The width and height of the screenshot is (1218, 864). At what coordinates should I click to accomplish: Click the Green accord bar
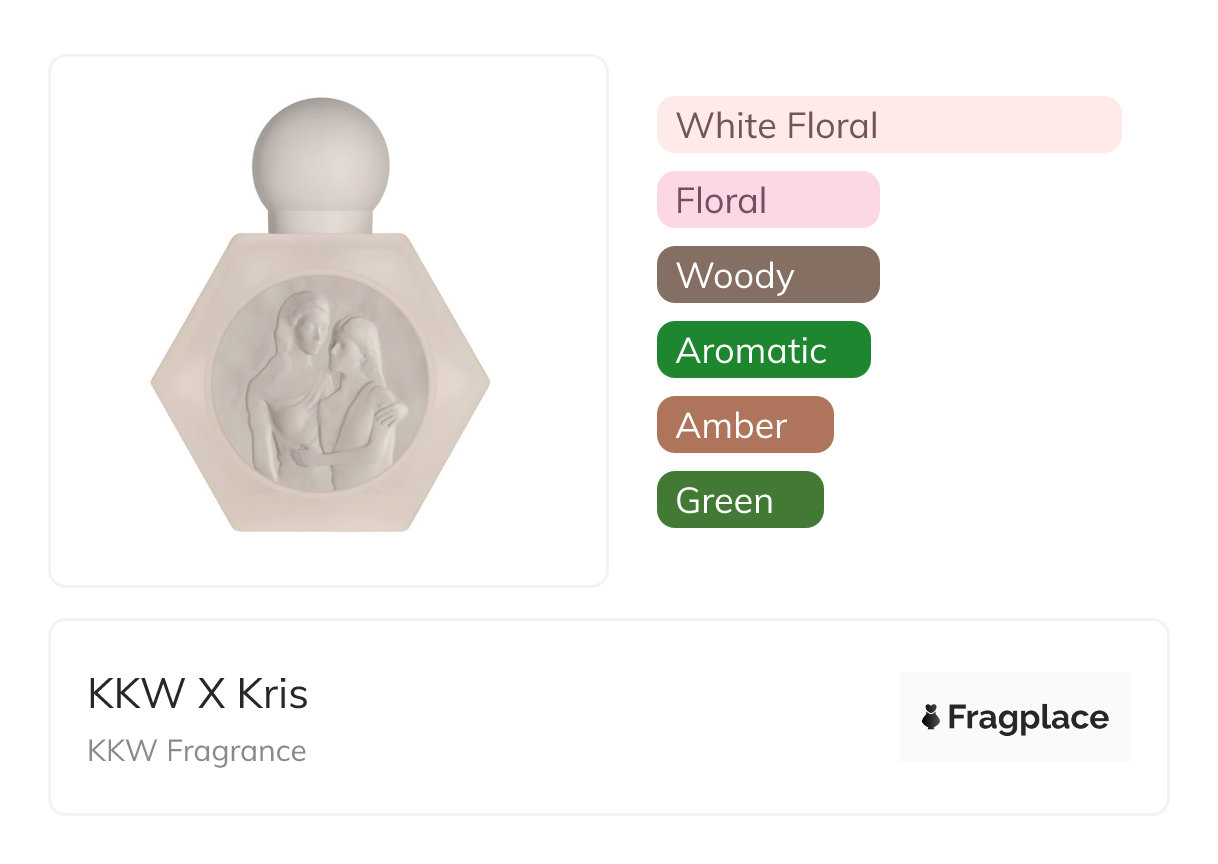pos(739,500)
